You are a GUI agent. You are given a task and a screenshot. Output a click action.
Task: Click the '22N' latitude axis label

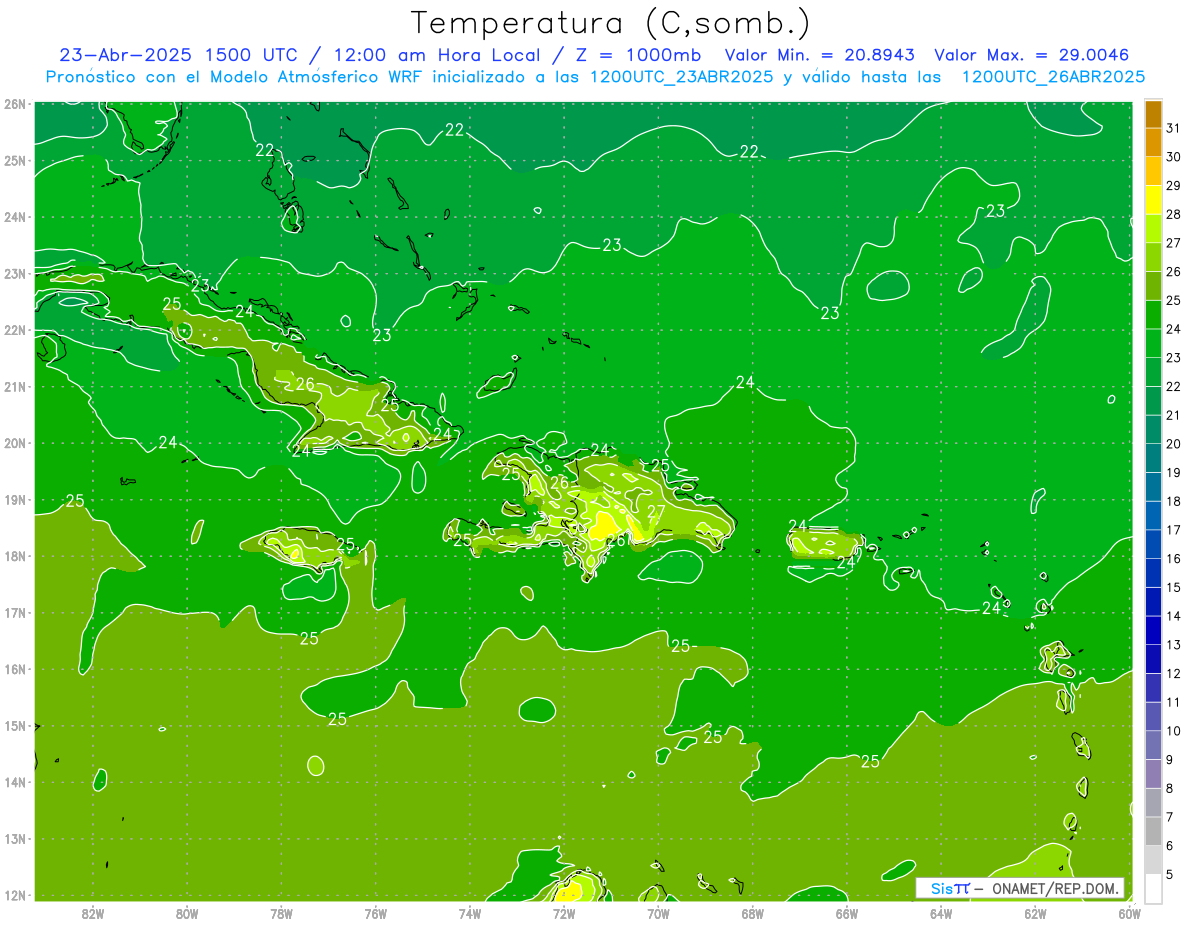point(14,330)
